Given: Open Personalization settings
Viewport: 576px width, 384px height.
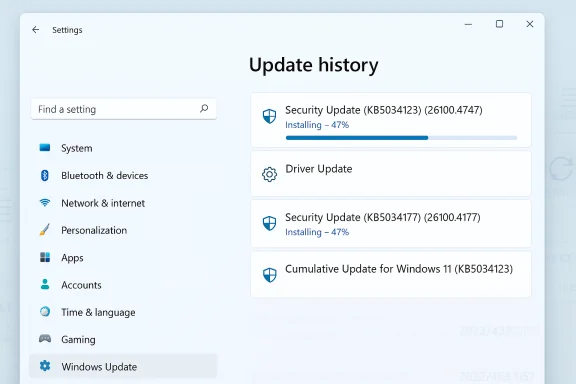Looking at the screenshot, I should click(x=123, y=230).
